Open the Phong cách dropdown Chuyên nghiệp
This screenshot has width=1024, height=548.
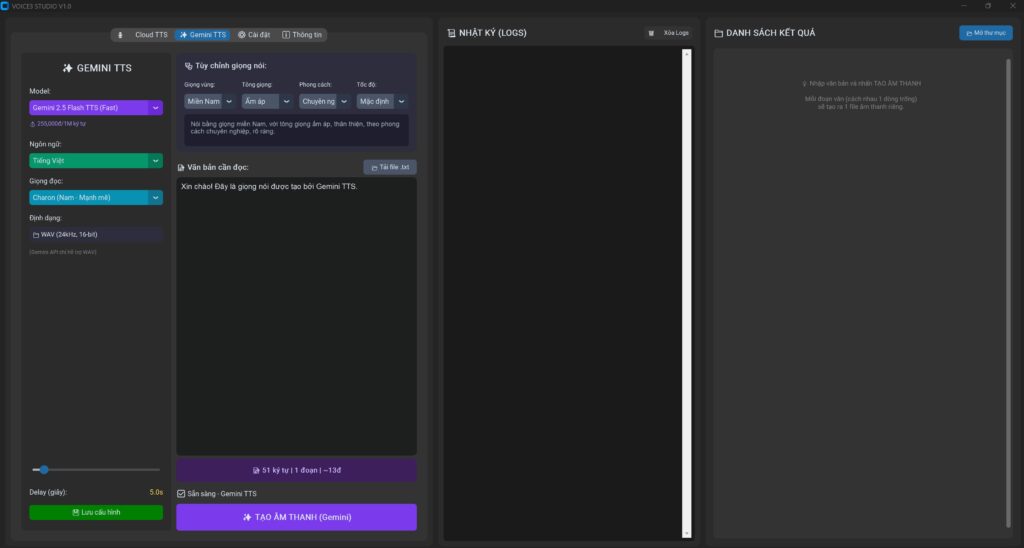324,101
